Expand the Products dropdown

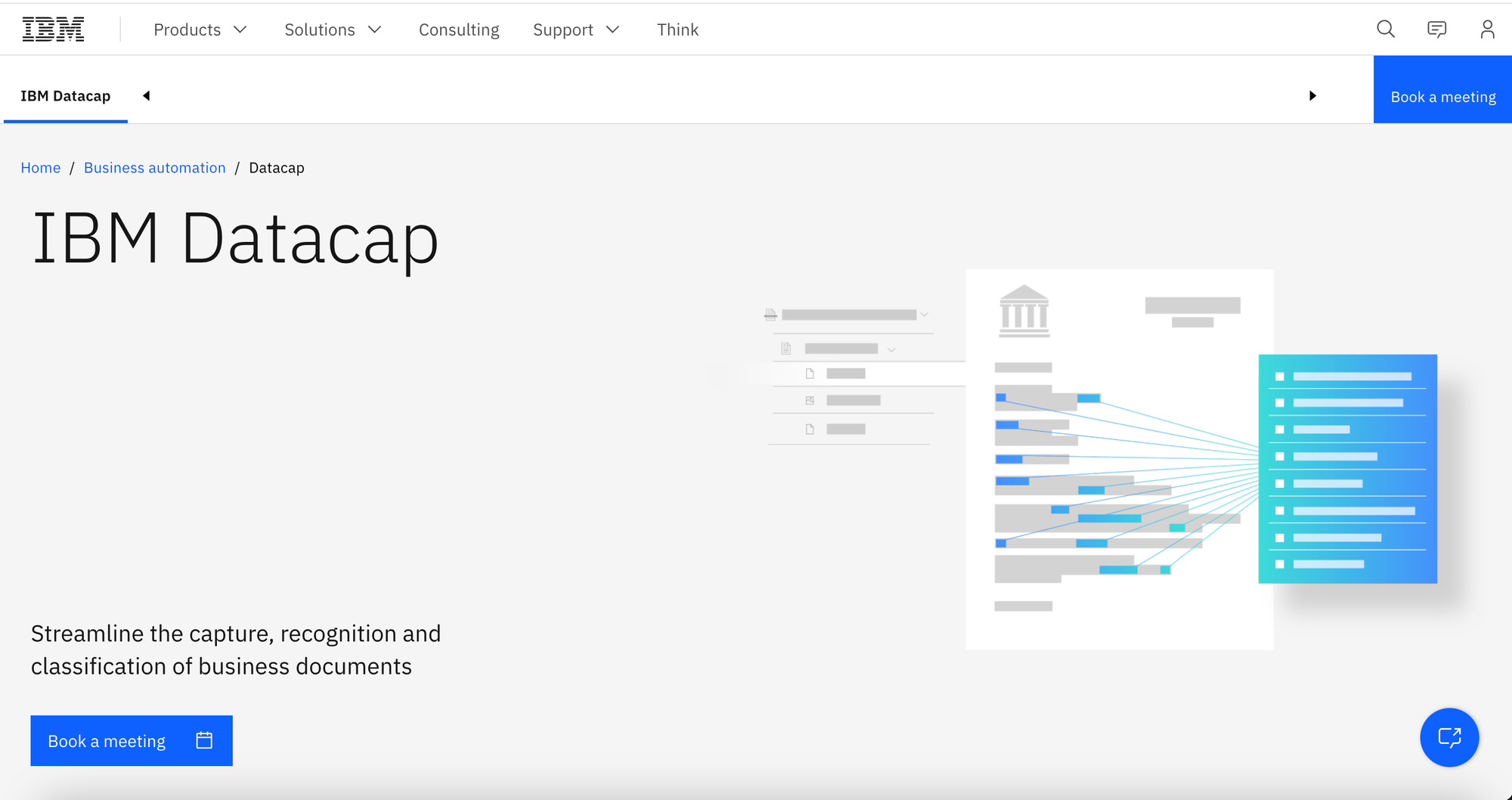click(200, 29)
